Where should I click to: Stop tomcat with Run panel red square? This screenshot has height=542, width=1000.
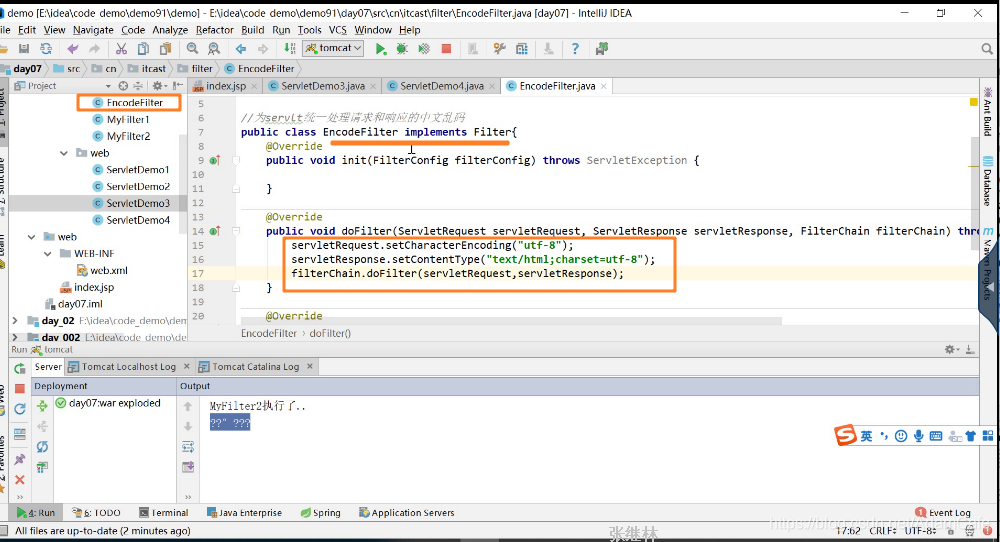point(20,388)
